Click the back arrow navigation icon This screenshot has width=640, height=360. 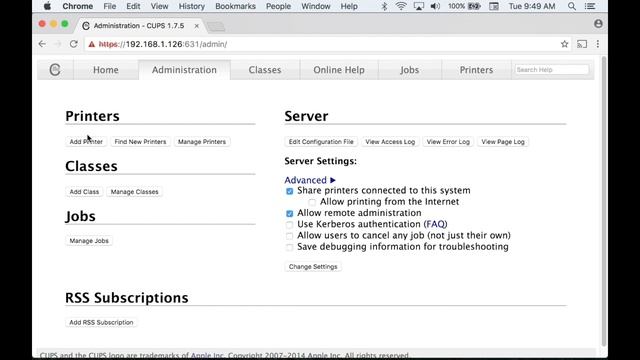pyautogui.click(x=42, y=44)
